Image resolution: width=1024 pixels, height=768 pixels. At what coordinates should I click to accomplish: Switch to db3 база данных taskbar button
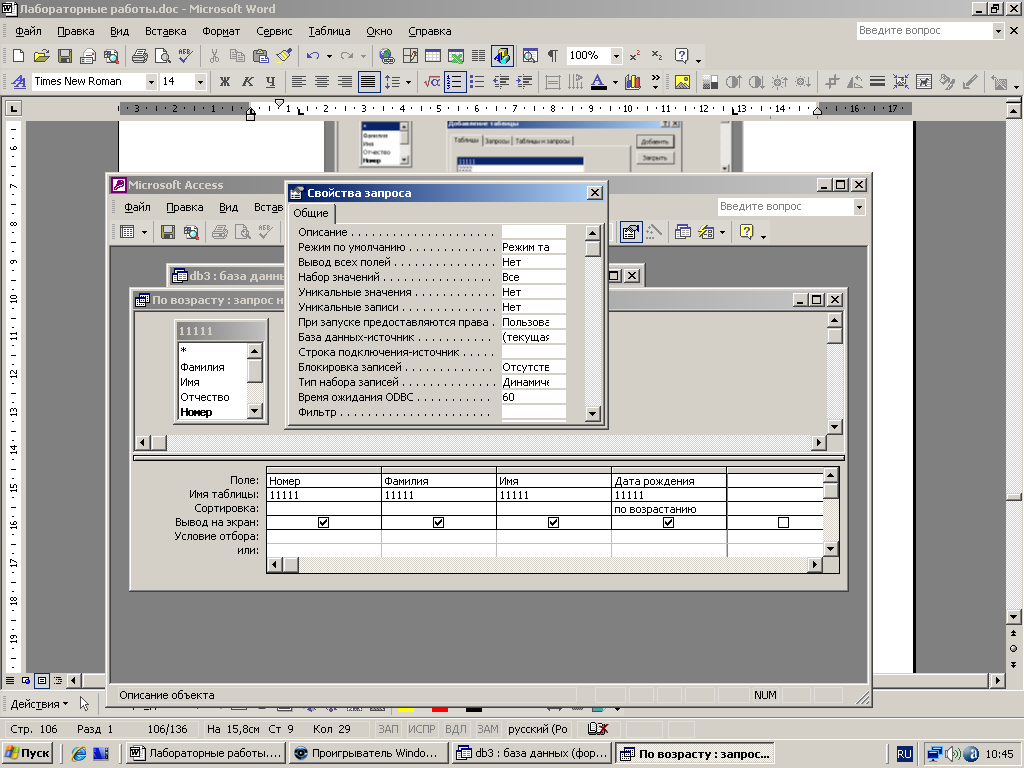pos(532,753)
